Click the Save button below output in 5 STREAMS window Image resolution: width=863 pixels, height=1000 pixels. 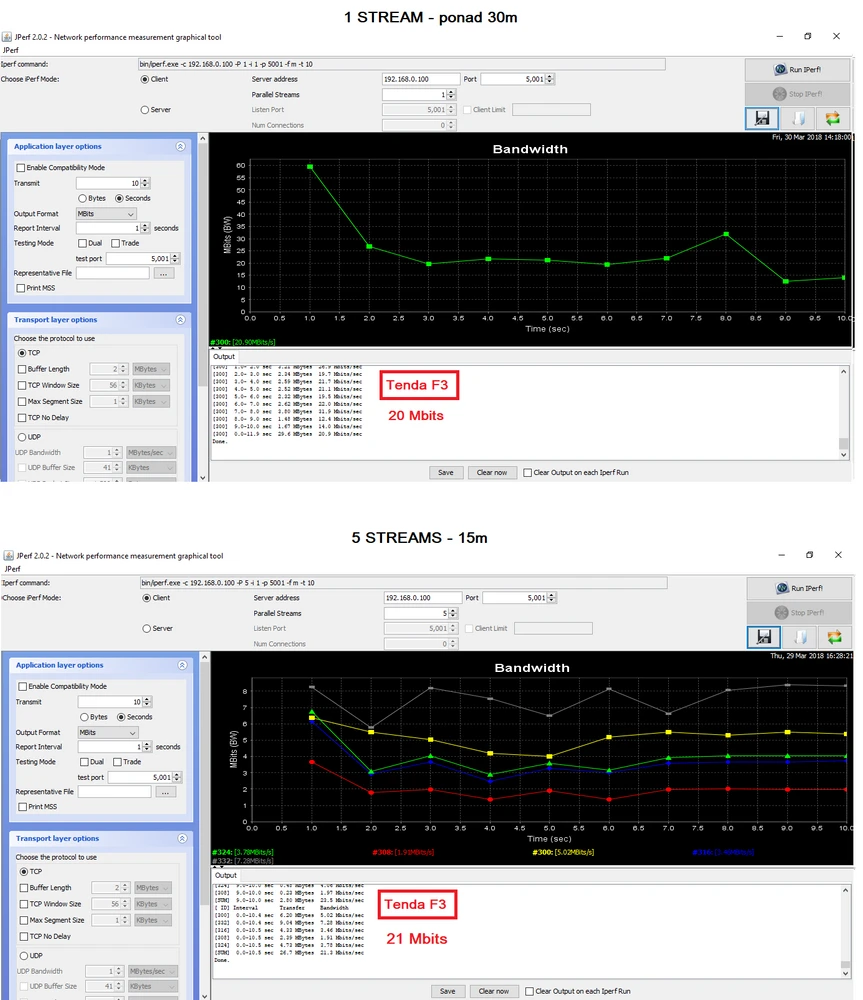click(448, 991)
